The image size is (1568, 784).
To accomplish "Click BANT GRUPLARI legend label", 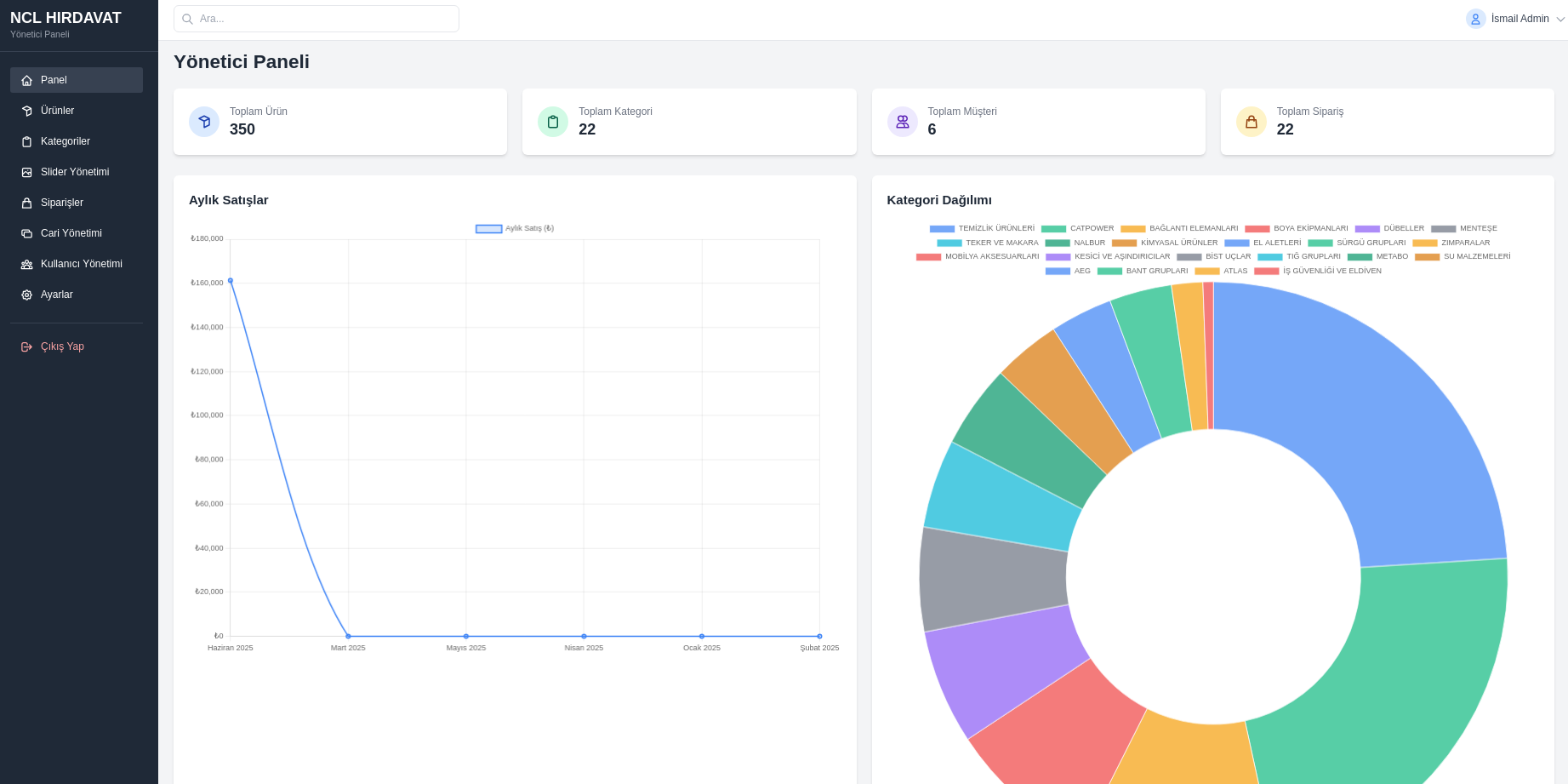I will (x=1157, y=271).
